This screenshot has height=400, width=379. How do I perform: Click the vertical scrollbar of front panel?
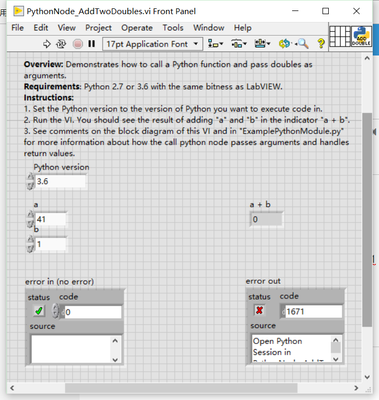[x=367, y=219]
